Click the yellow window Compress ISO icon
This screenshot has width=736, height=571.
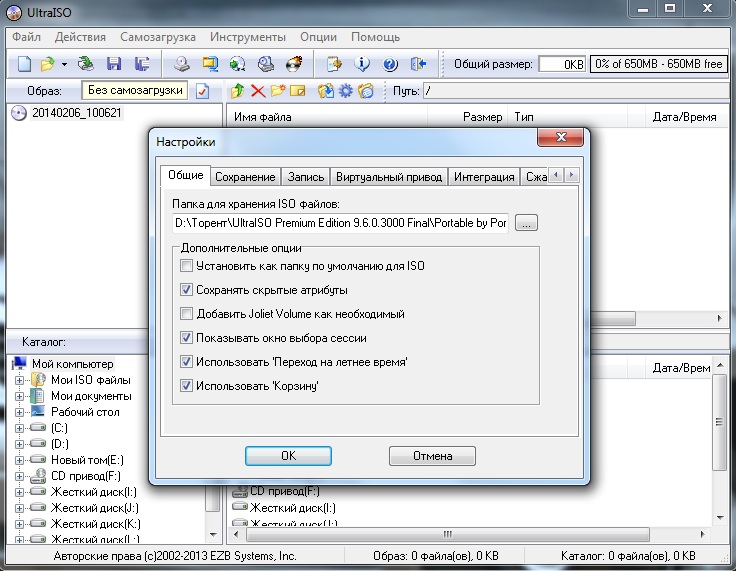(x=210, y=64)
